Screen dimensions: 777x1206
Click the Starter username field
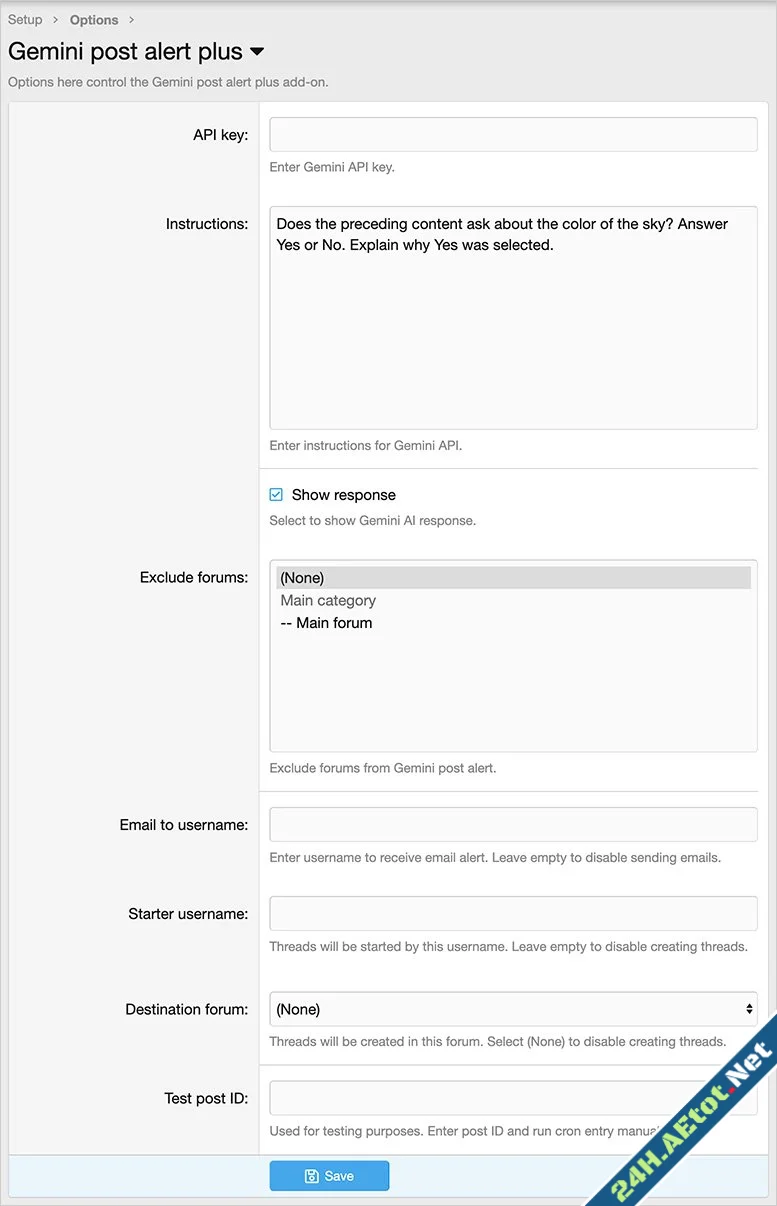(513, 913)
